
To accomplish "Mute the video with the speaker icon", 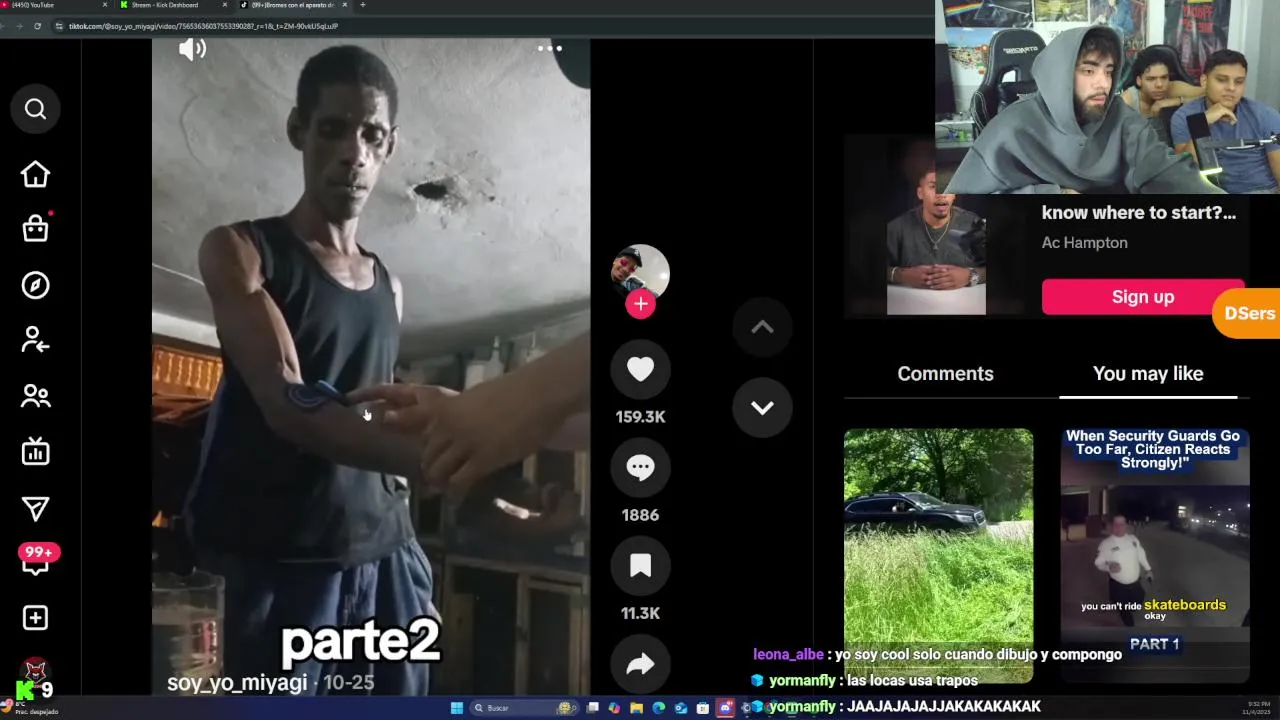I will click(192, 49).
